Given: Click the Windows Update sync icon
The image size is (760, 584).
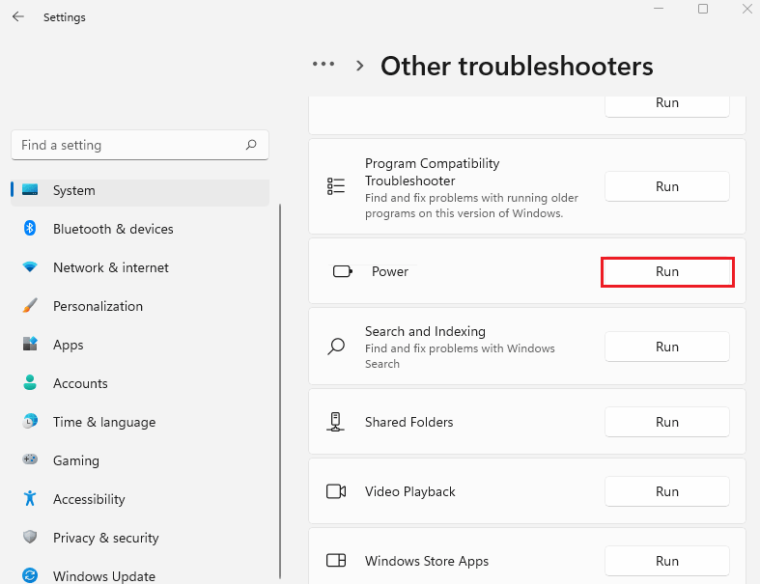Looking at the screenshot, I should [30, 575].
